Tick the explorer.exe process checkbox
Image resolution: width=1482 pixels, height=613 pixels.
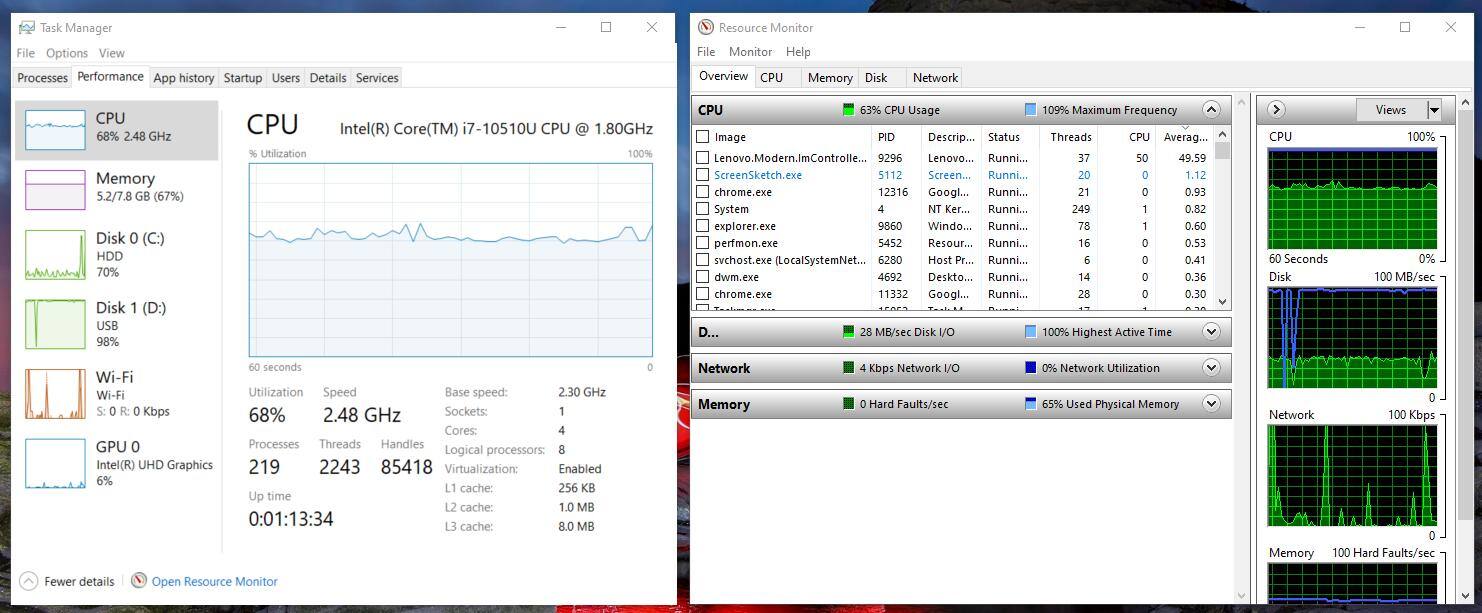(703, 226)
